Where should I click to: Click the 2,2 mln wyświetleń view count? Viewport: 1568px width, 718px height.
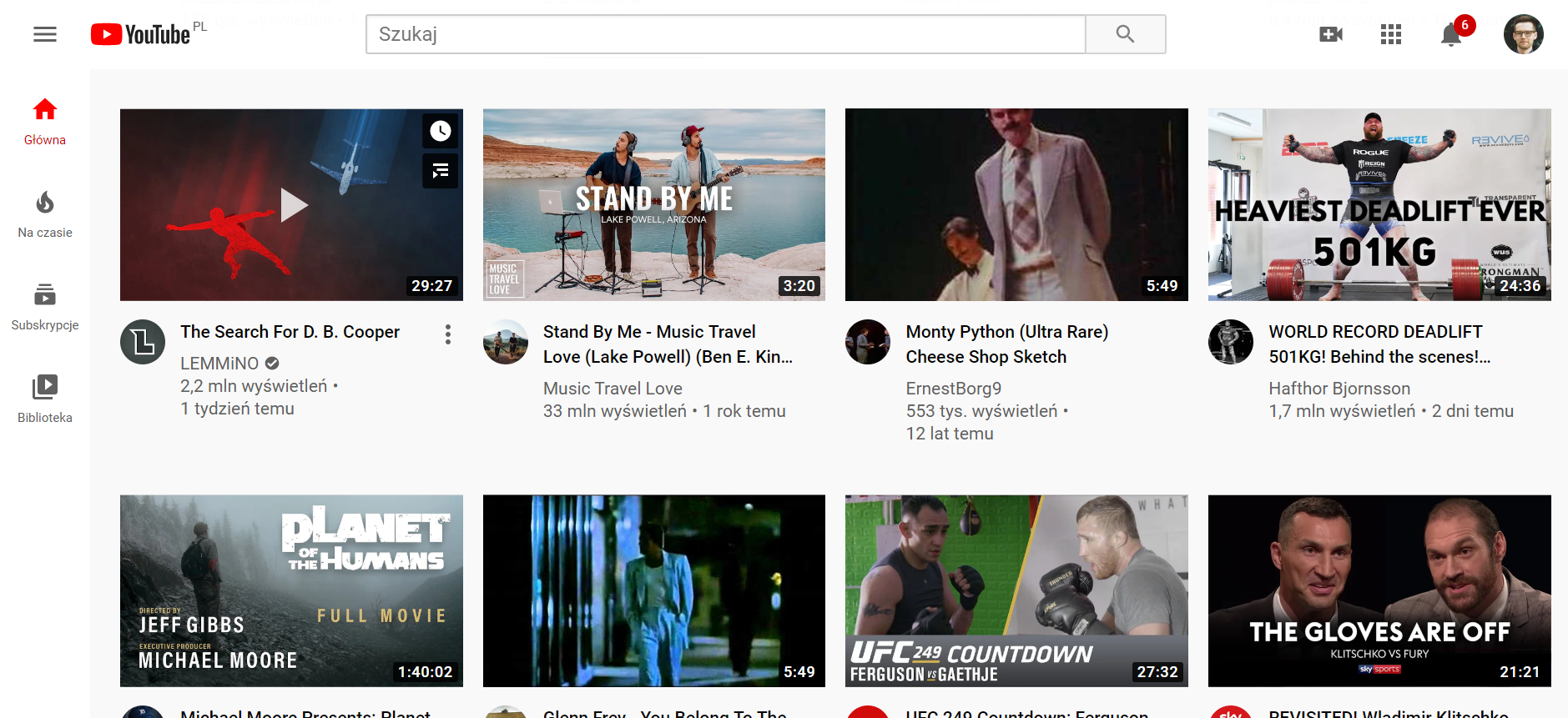[254, 386]
